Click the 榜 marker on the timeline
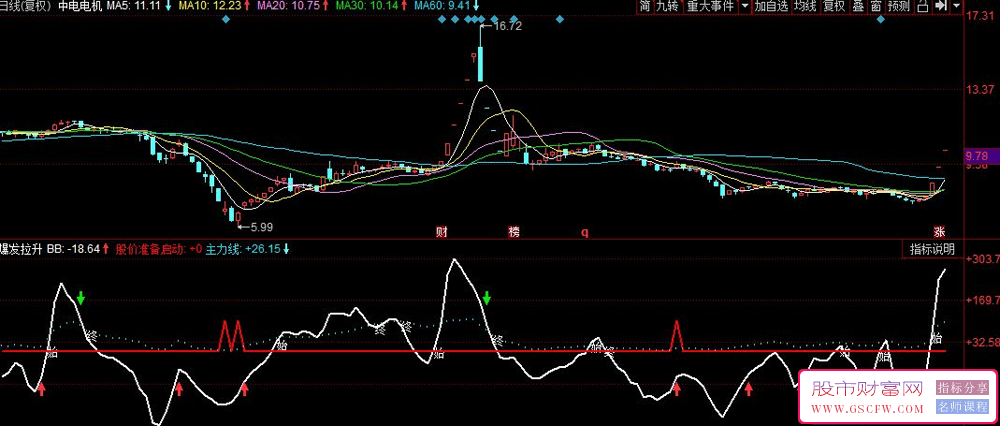The image size is (1000, 426). 513,231
